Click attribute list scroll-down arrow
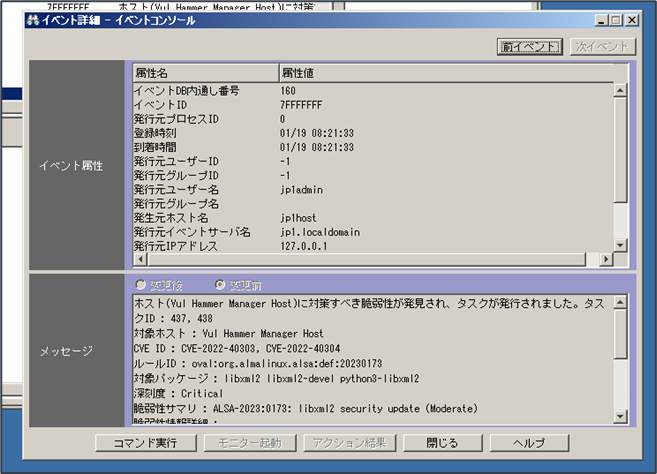657x474 pixels. (x=619, y=243)
